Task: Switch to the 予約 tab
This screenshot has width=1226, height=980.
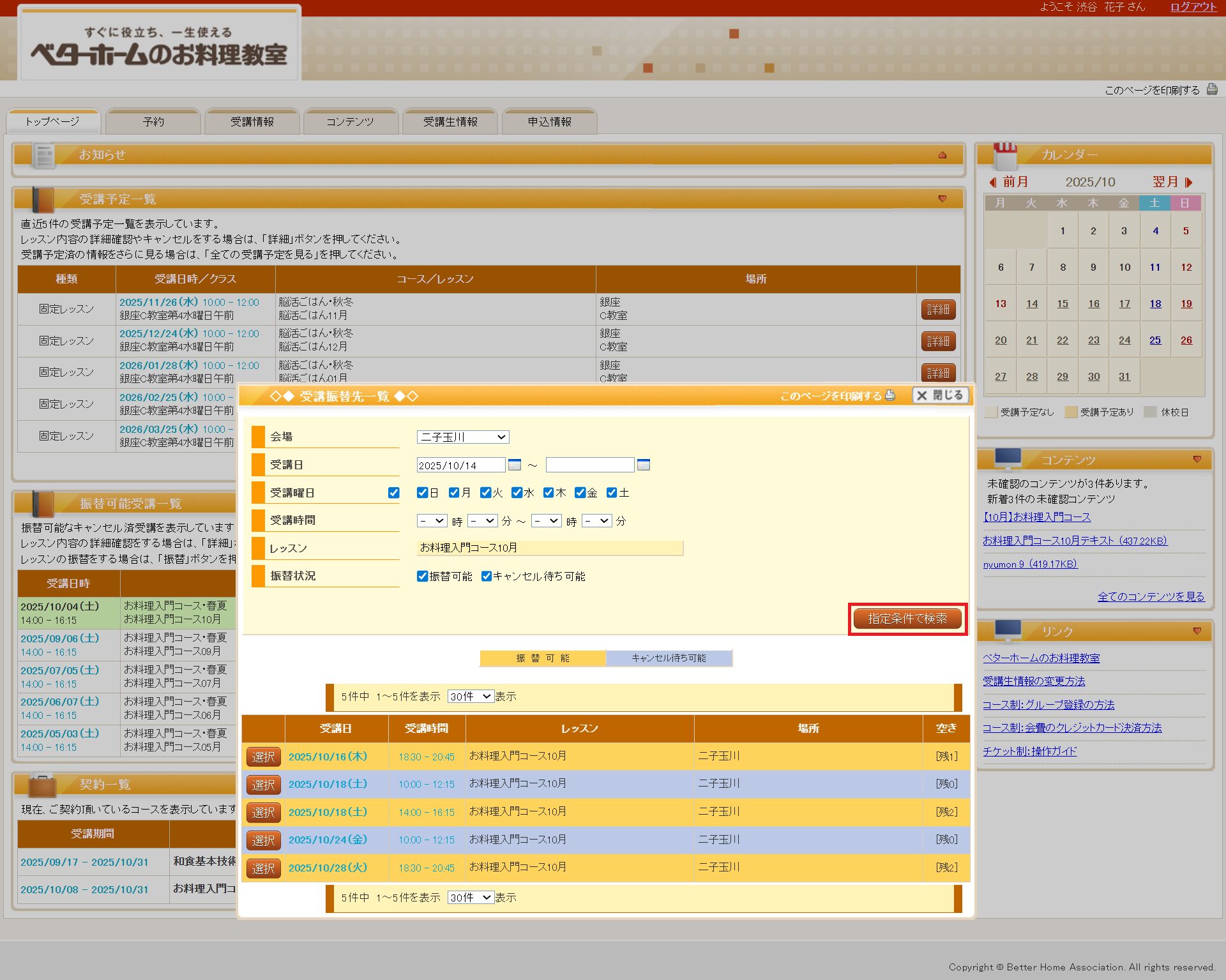Action: pyautogui.click(x=153, y=121)
